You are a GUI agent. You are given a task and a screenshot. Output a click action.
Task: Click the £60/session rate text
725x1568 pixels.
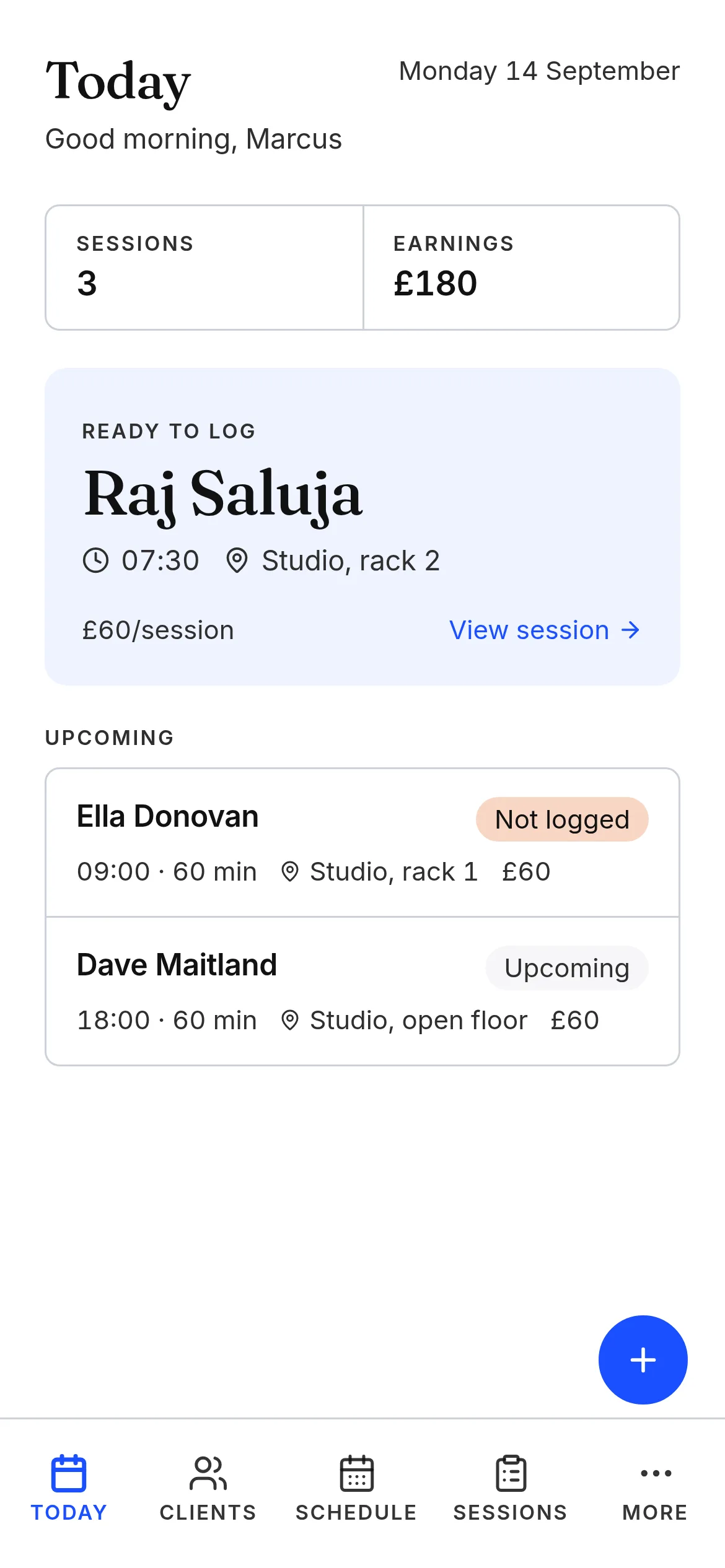coord(158,630)
